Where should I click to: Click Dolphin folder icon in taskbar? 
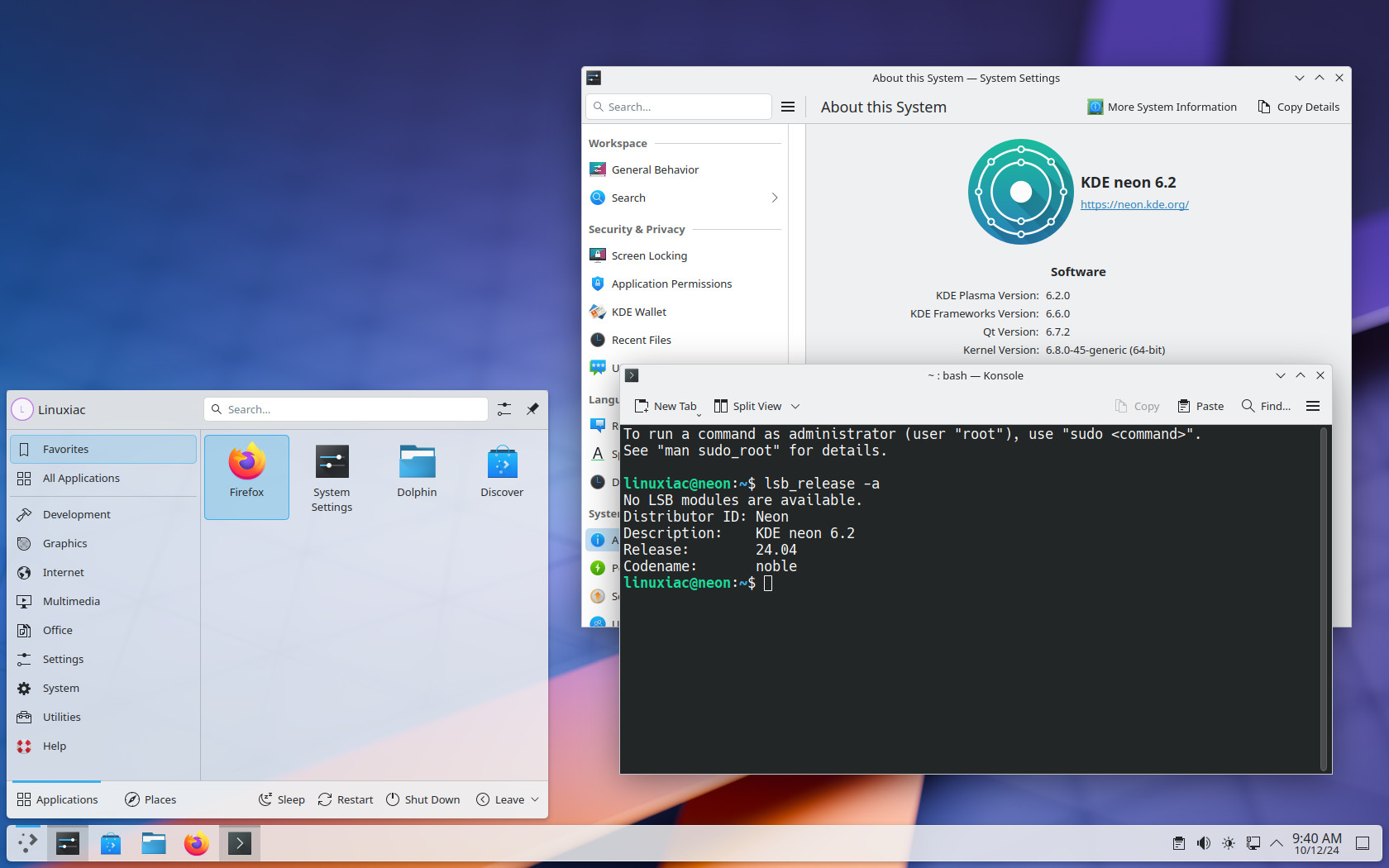point(154,843)
